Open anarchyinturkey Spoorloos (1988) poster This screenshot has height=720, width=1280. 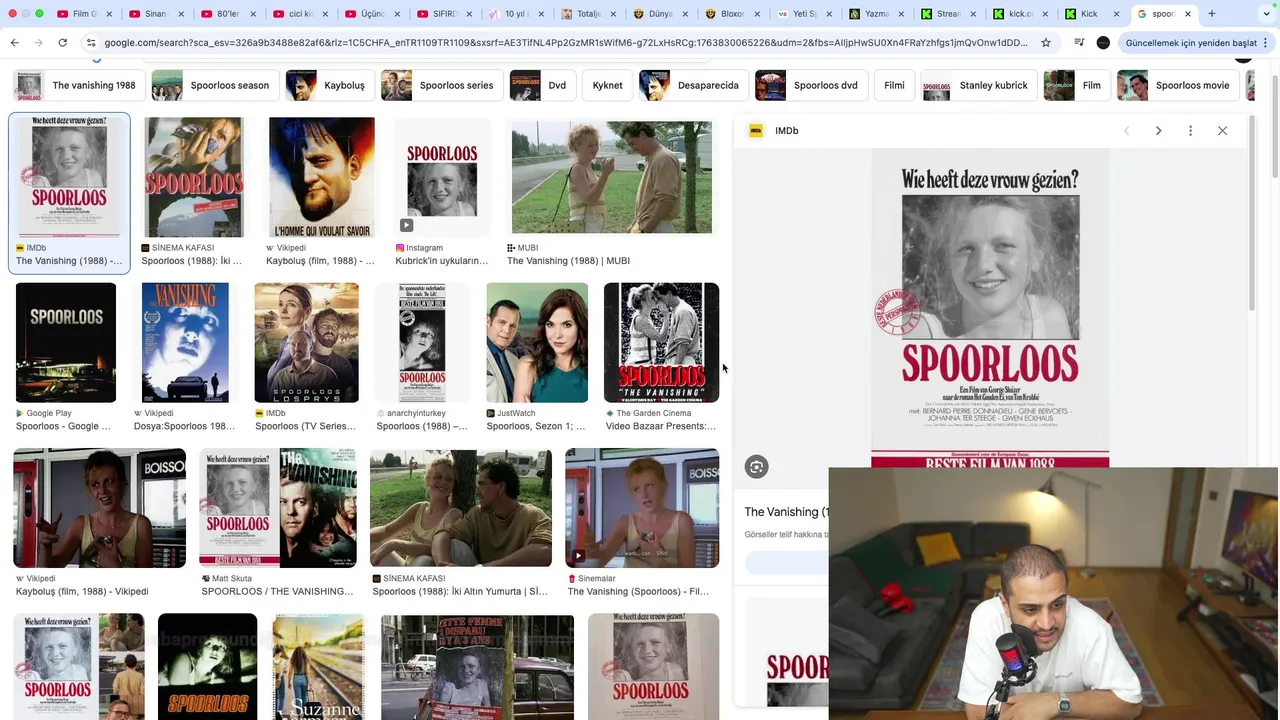(x=422, y=343)
